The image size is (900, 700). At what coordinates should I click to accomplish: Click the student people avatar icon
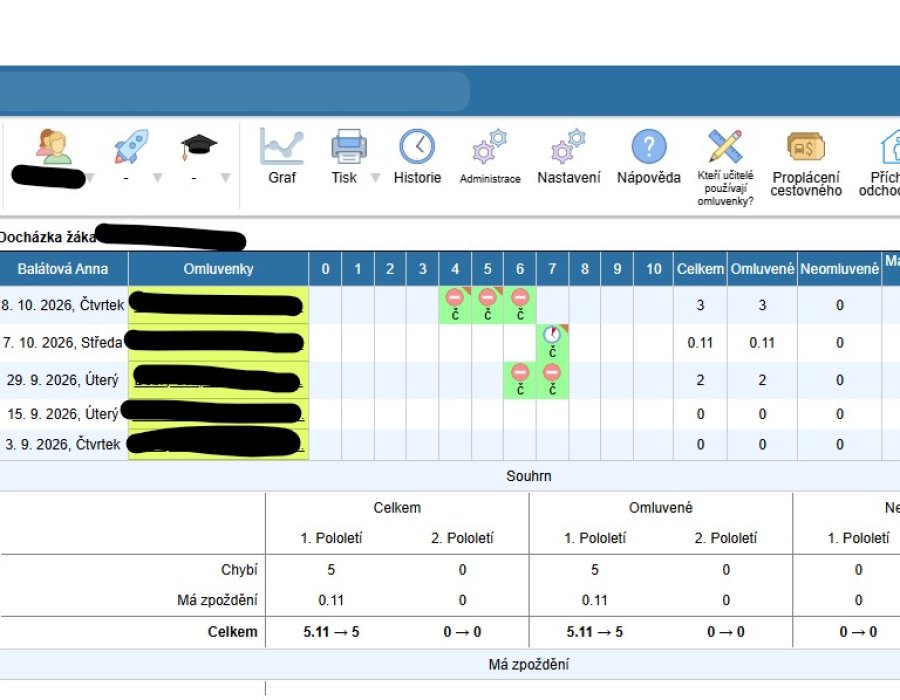point(53,147)
